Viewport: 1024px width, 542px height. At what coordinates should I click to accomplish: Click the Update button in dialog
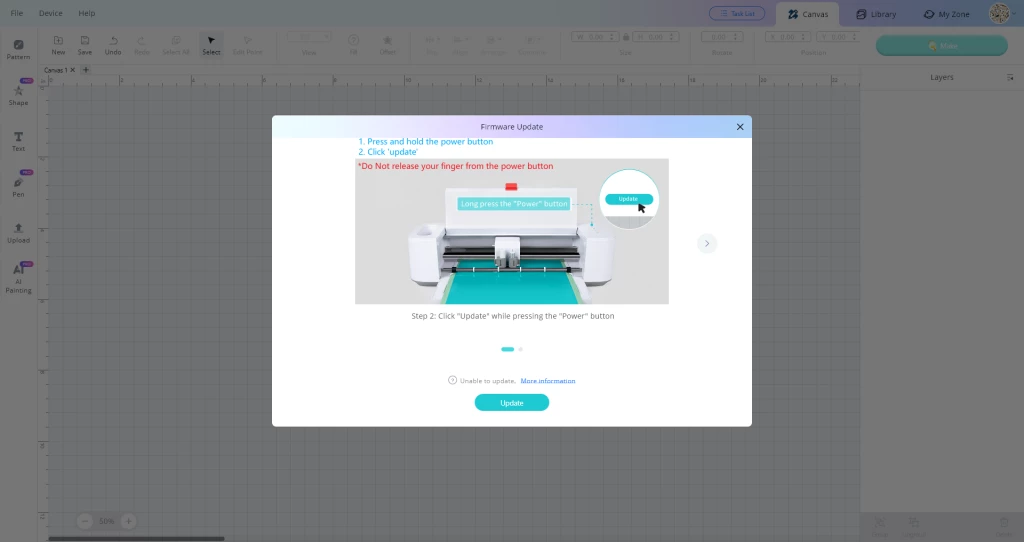pyautogui.click(x=511, y=403)
